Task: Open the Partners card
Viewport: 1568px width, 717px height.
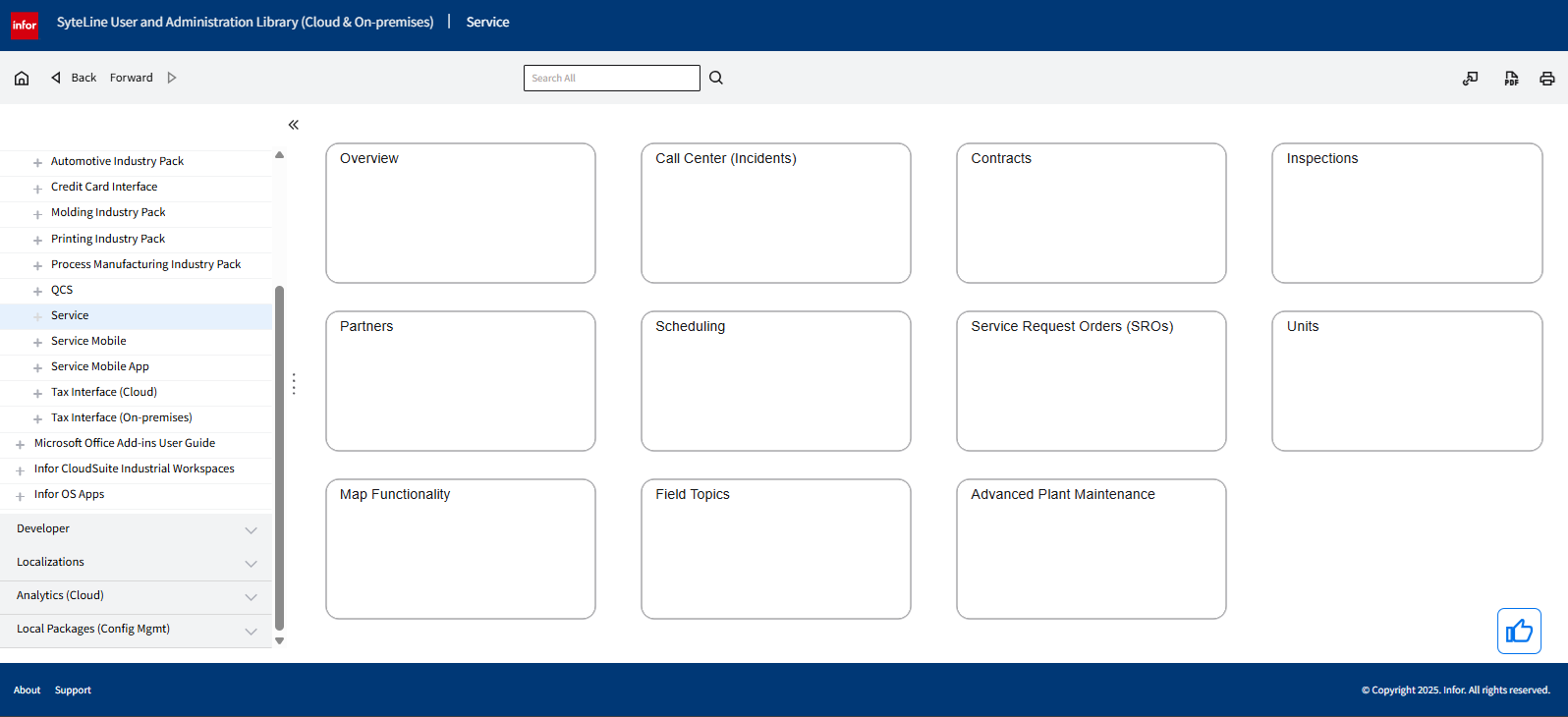Action: click(x=461, y=381)
